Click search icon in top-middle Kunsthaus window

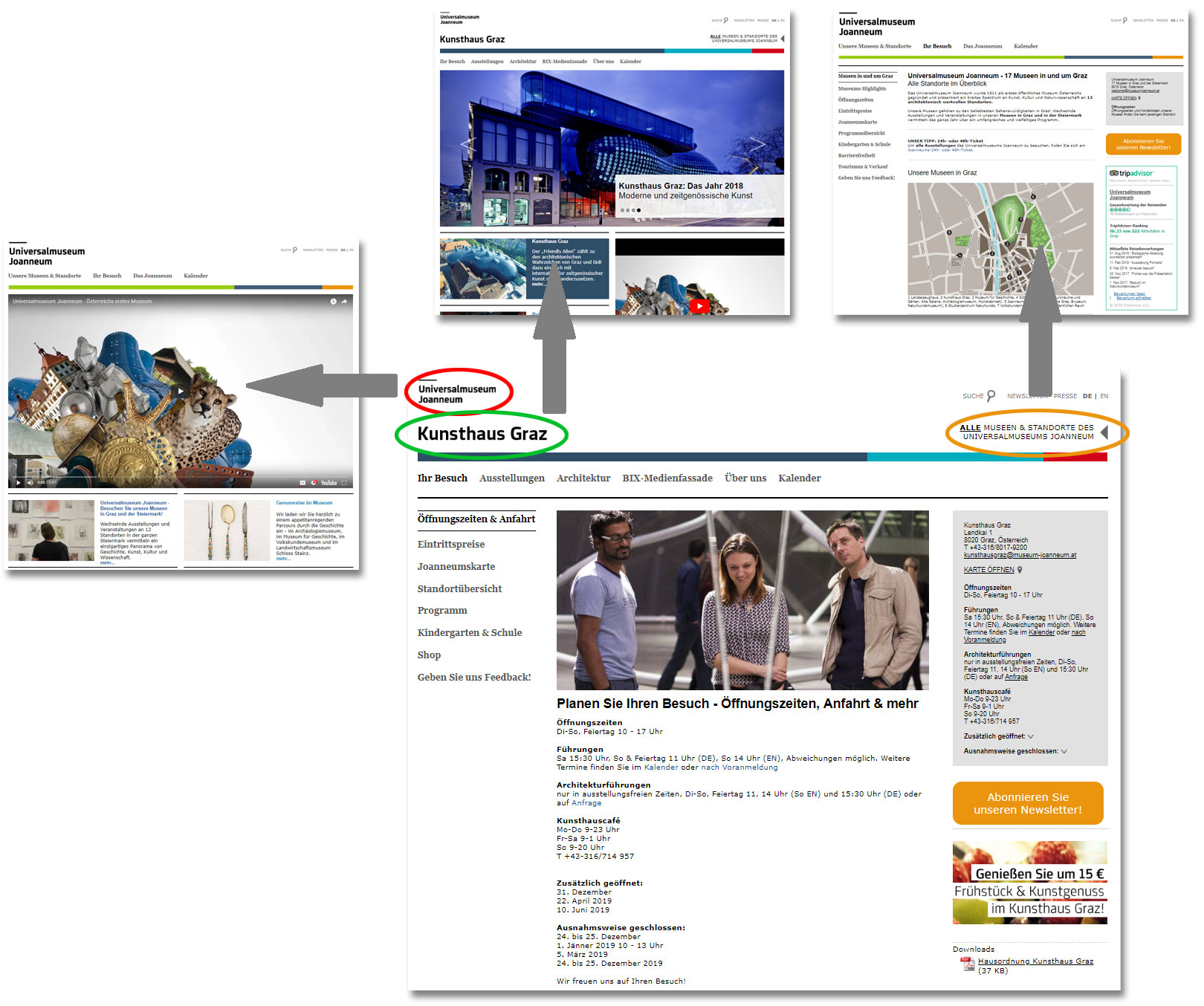725,20
